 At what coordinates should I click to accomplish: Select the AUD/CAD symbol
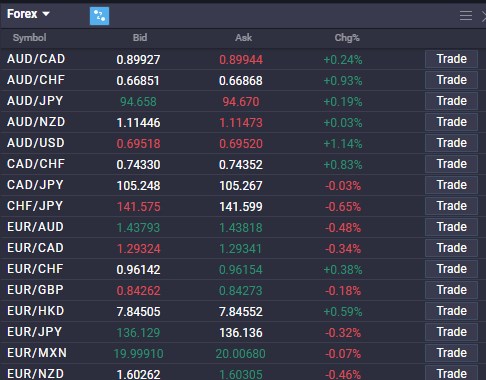coord(36,59)
